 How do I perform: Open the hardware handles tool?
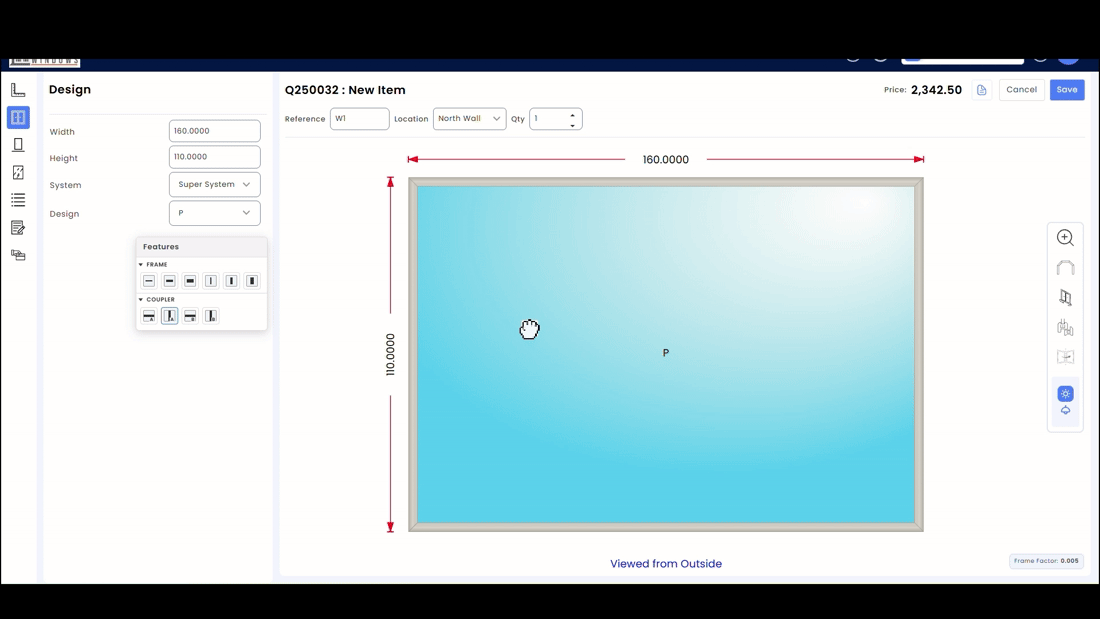click(x=1065, y=327)
